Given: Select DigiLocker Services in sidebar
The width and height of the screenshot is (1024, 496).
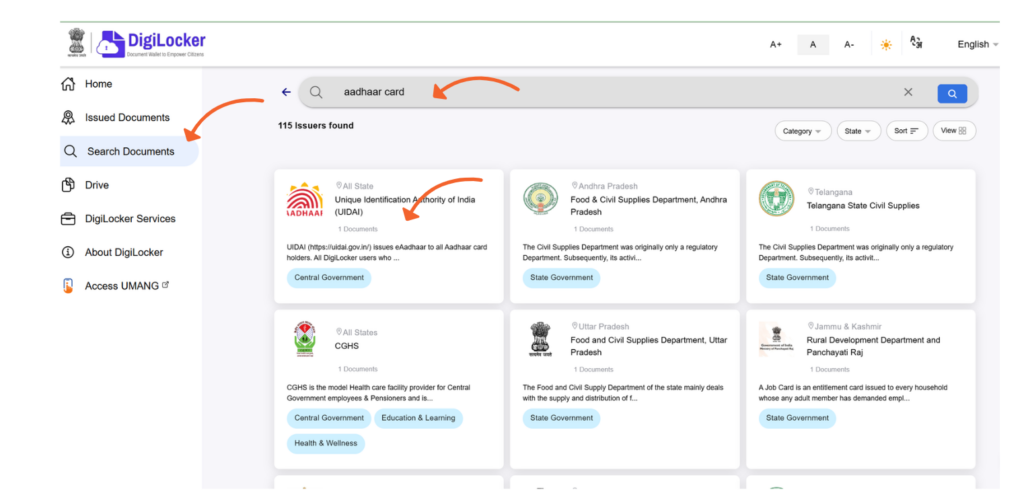Looking at the screenshot, I should click(x=118, y=219).
